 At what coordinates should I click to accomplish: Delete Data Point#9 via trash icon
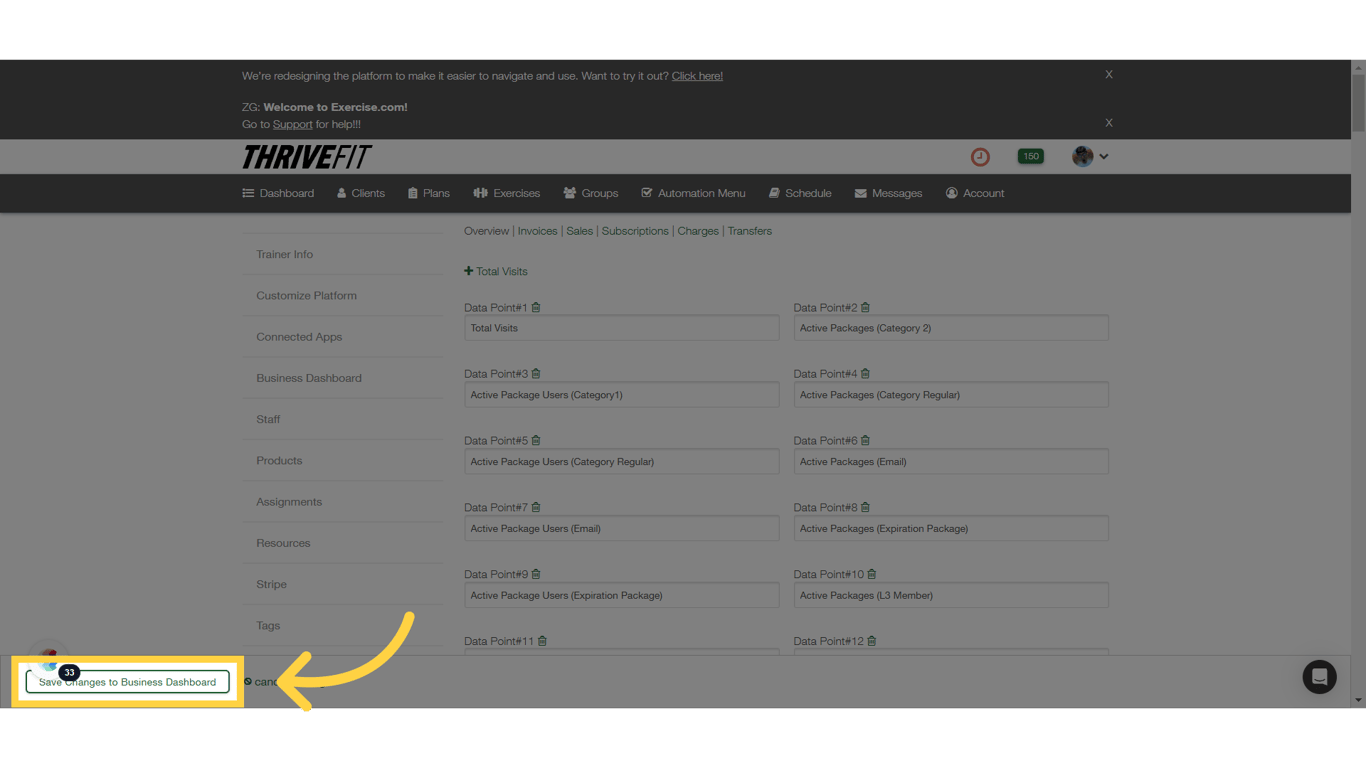click(536, 574)
